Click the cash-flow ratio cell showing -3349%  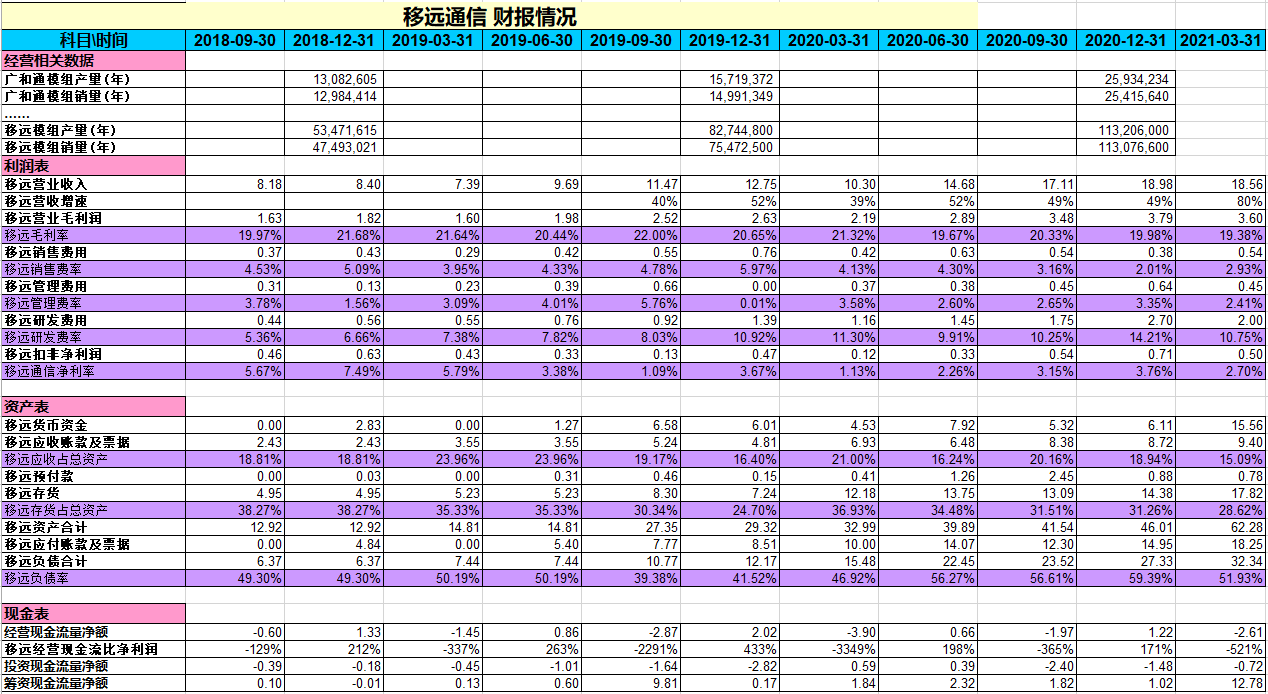829,649
